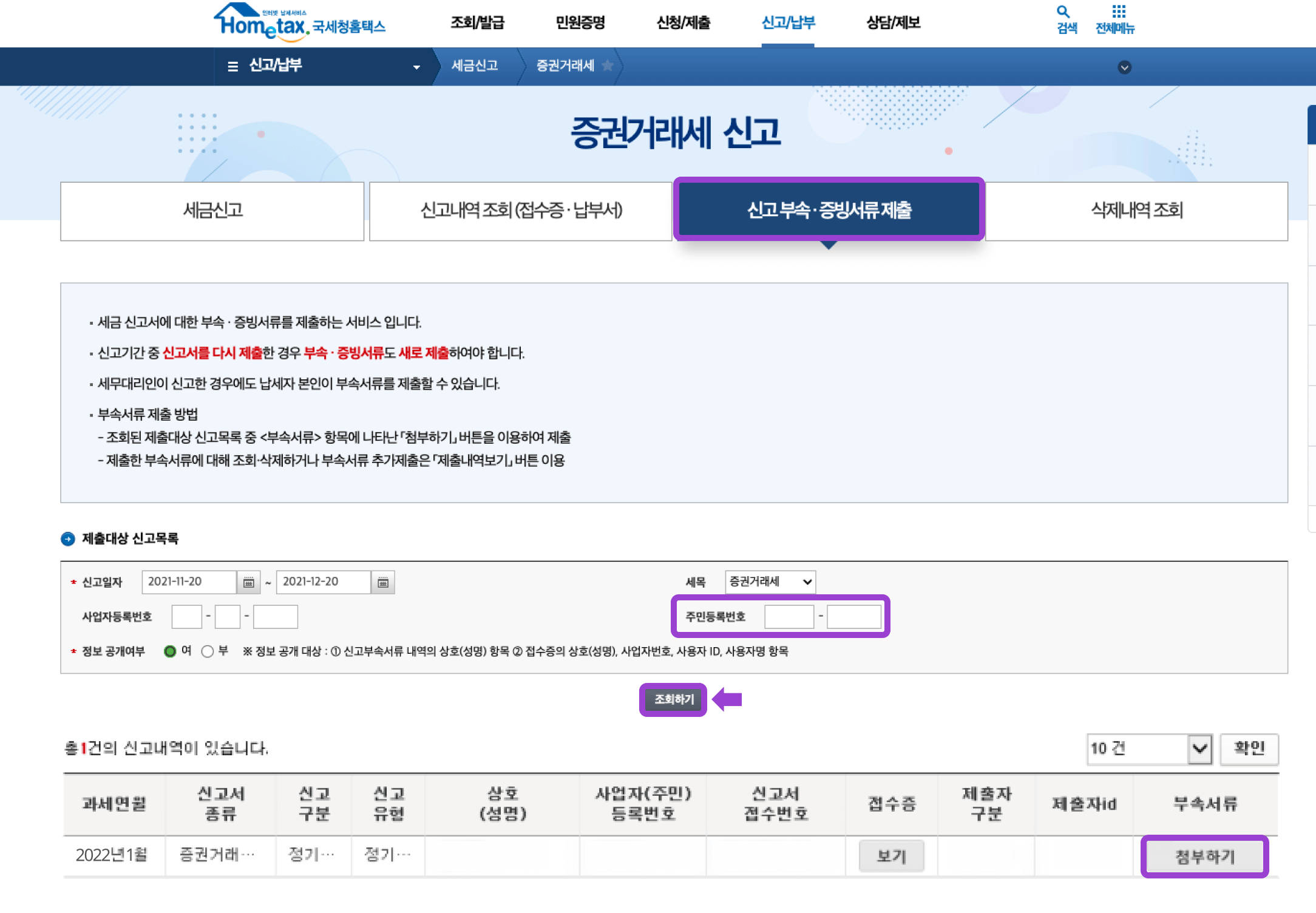
Task: Open the 세목 dropdown showing 증권거래세
Action: click(x=770, y=582)
